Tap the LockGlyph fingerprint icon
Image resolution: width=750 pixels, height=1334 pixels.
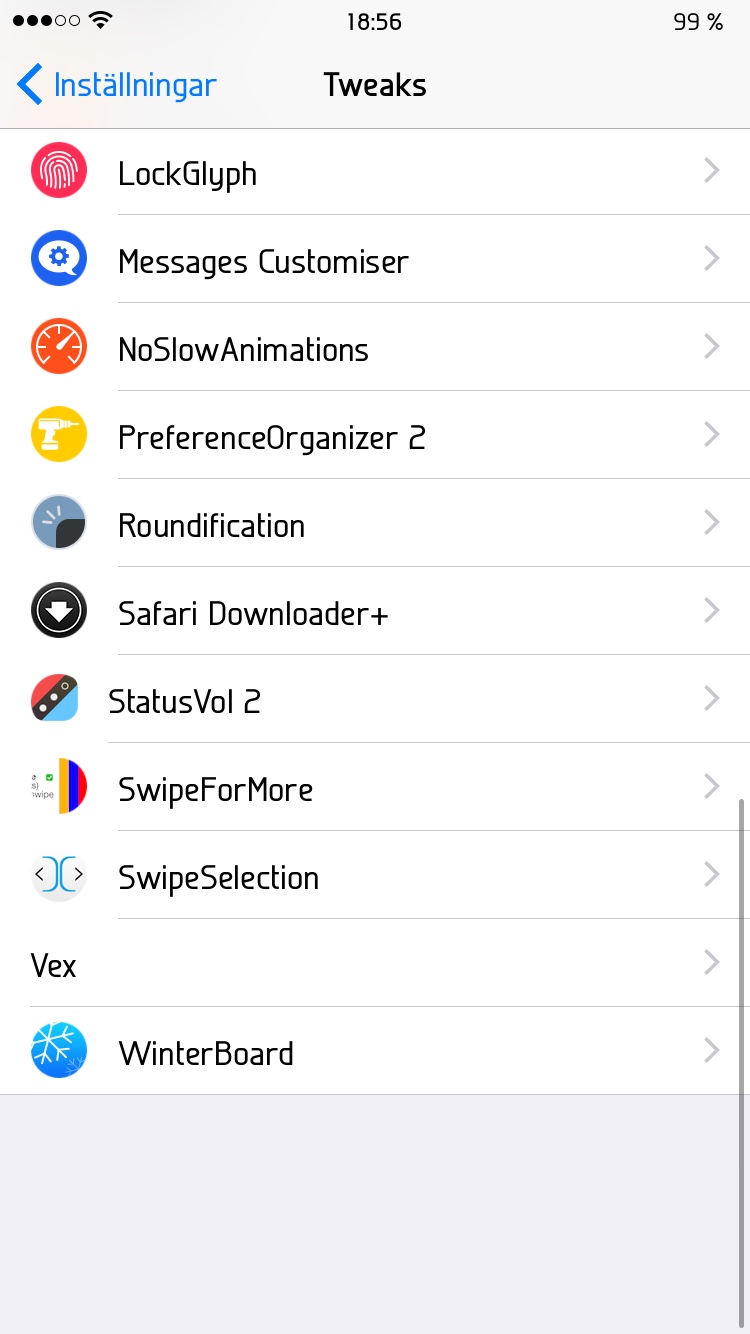pyautogui.click(x=59, y=171)
